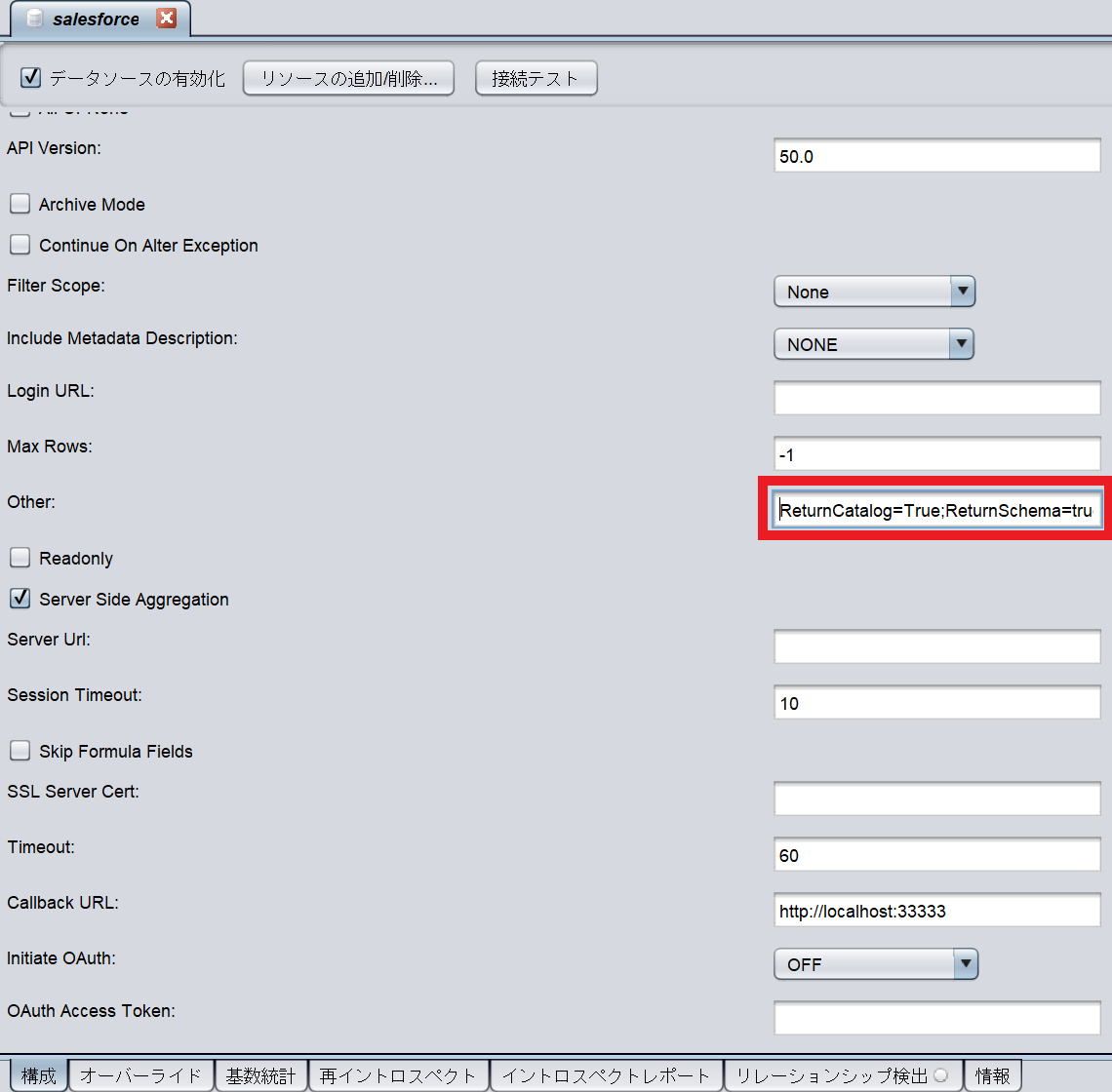Edit the Callback URL field
The width and height of the screenshot is (1112, 1092).
click(x=936, y=911)
